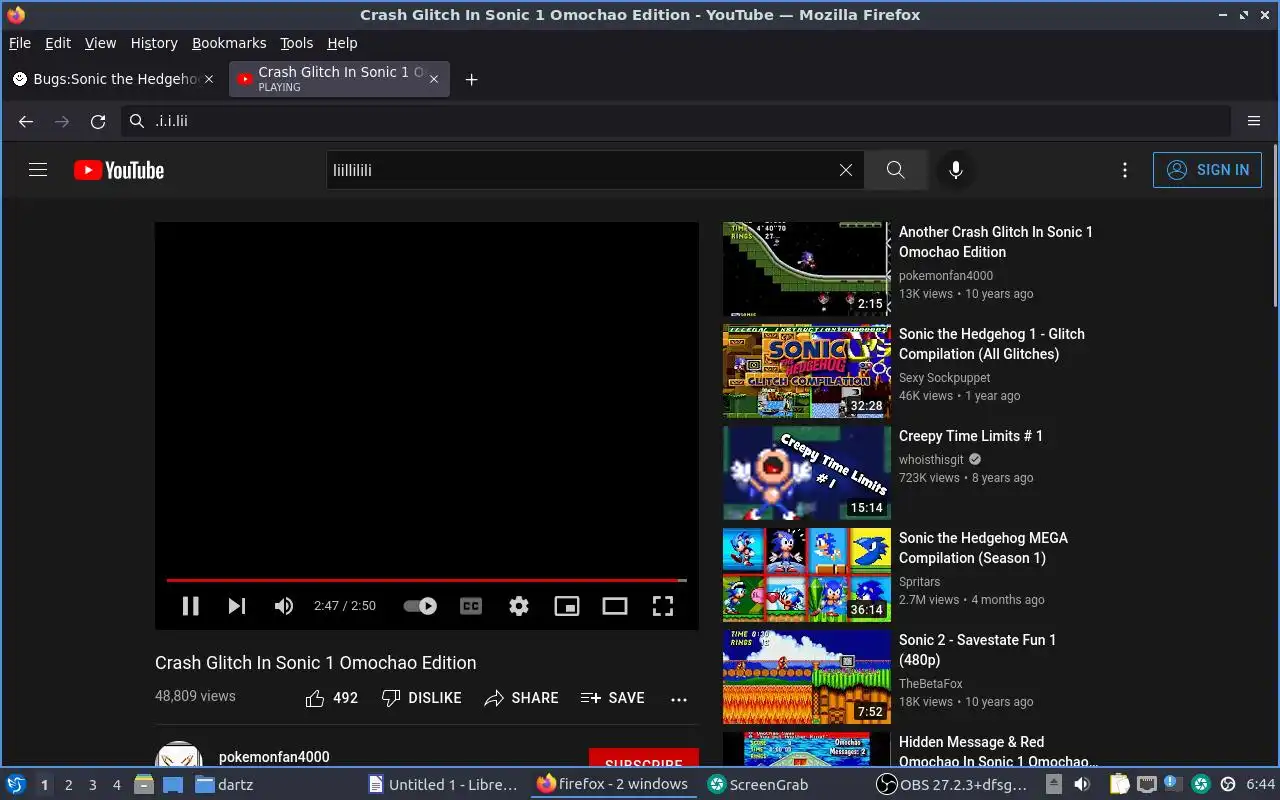1280x800 pixels.
Task: Open Sonic the Hedgehog 1 Glitch Compilation title
Action: [x=992, y=344]
